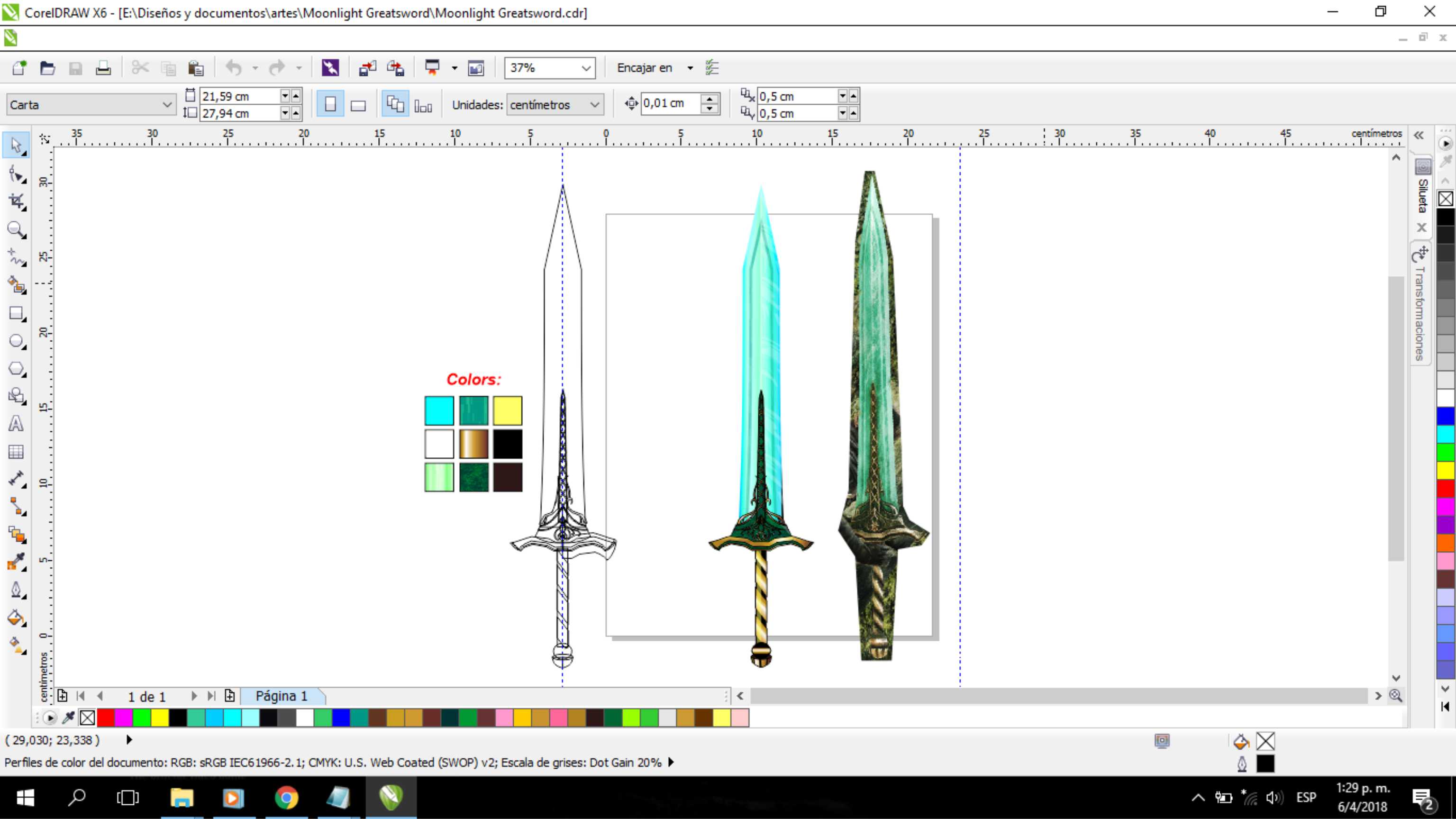Image resolution: width=1456 pixels, height=819 pixels.
Task: Open the zoom level 37% dropdown
Action: tap(586, 68)
